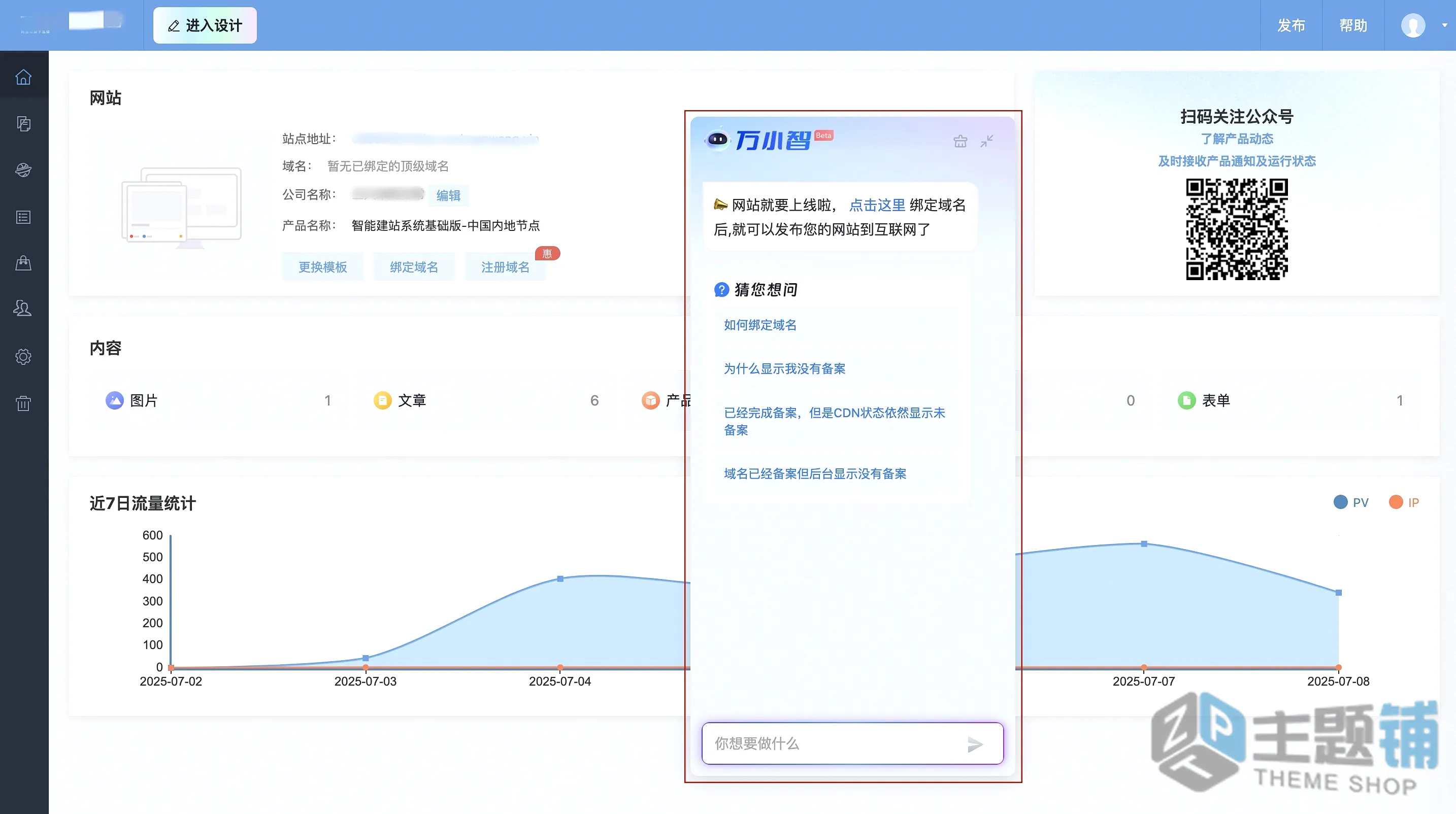Viewport: 1456px width, 814px height.
Task: Toggle the PV legend series
Action: [1351, 502]
